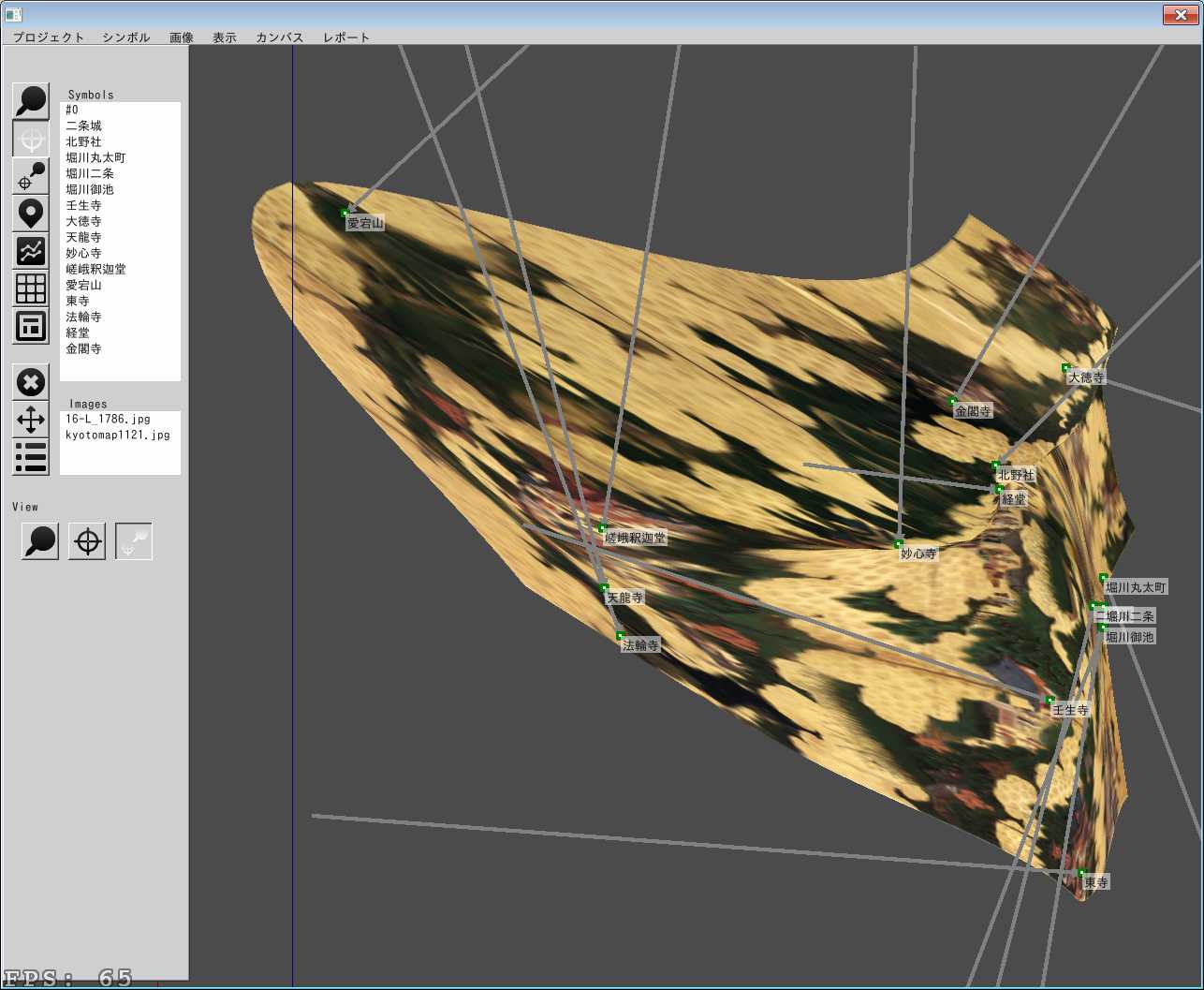Open the カンバス menu
The height and width of the screenshot is (990, 1204).
click(280, 37)
